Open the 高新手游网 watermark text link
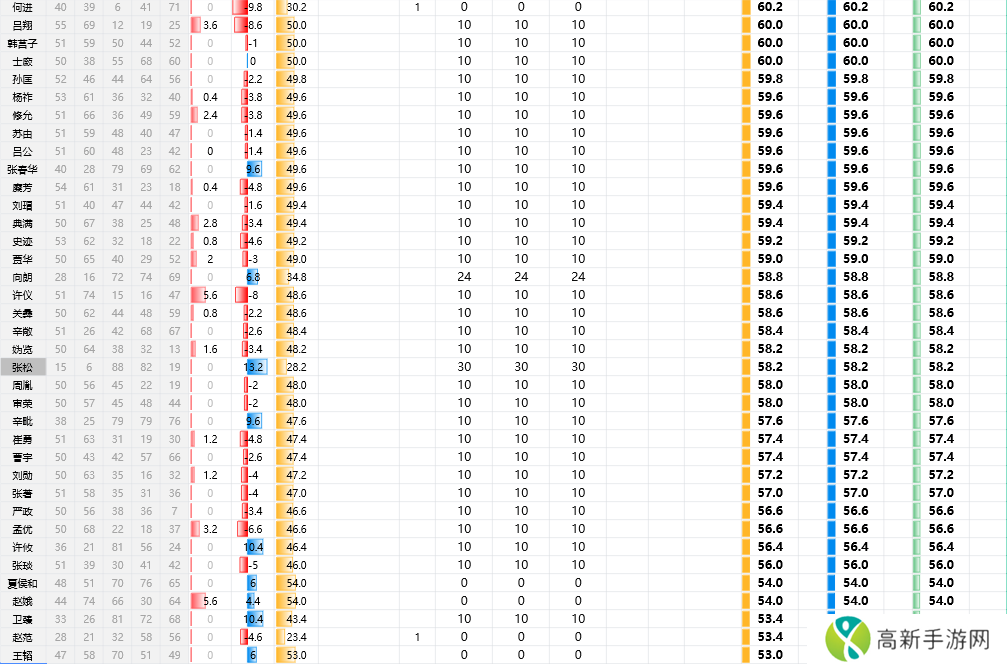 (x=933, y=639)
